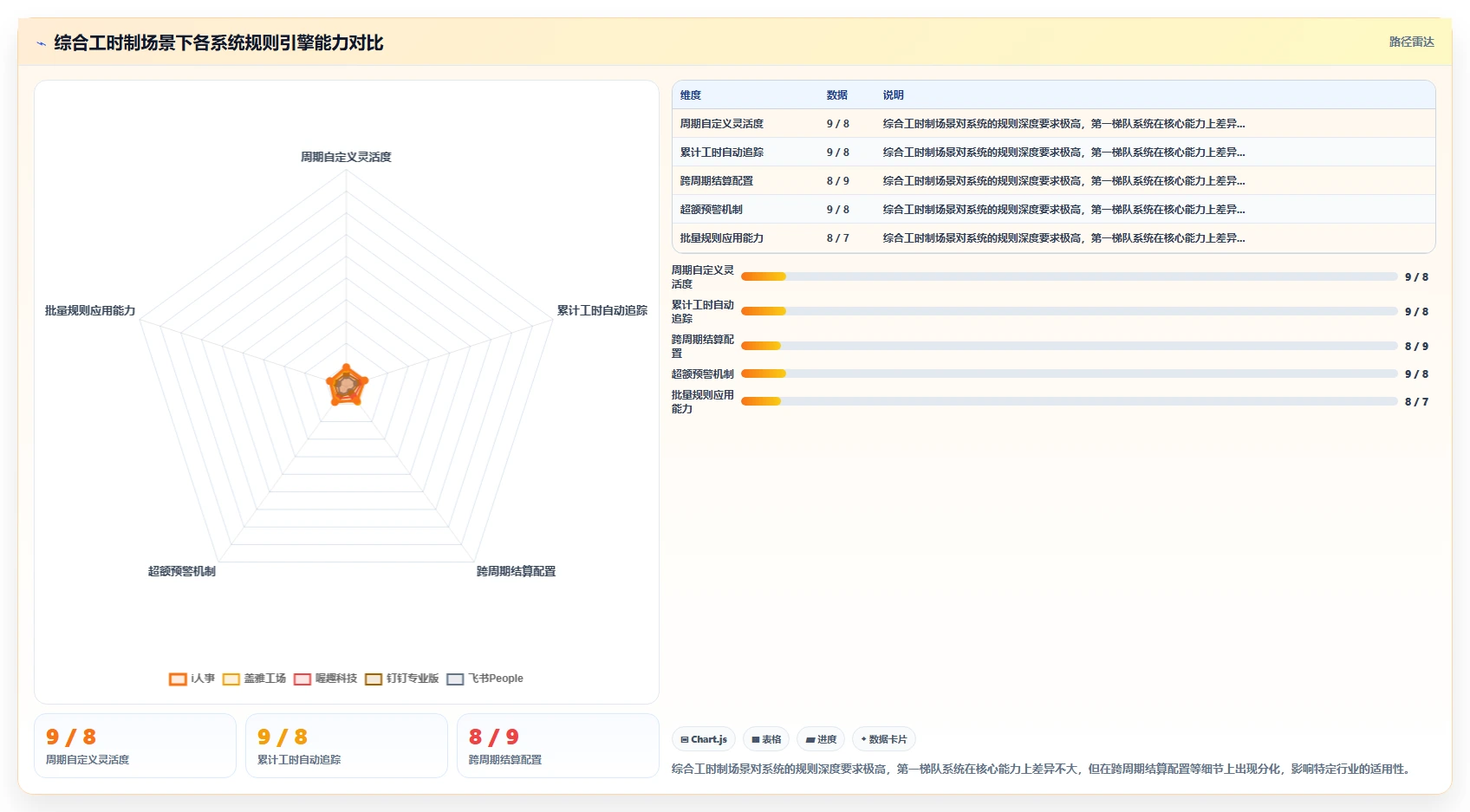Click the 跨周期结算配置 progress bar
The image size is (1470, 812).
(1070, 346)
